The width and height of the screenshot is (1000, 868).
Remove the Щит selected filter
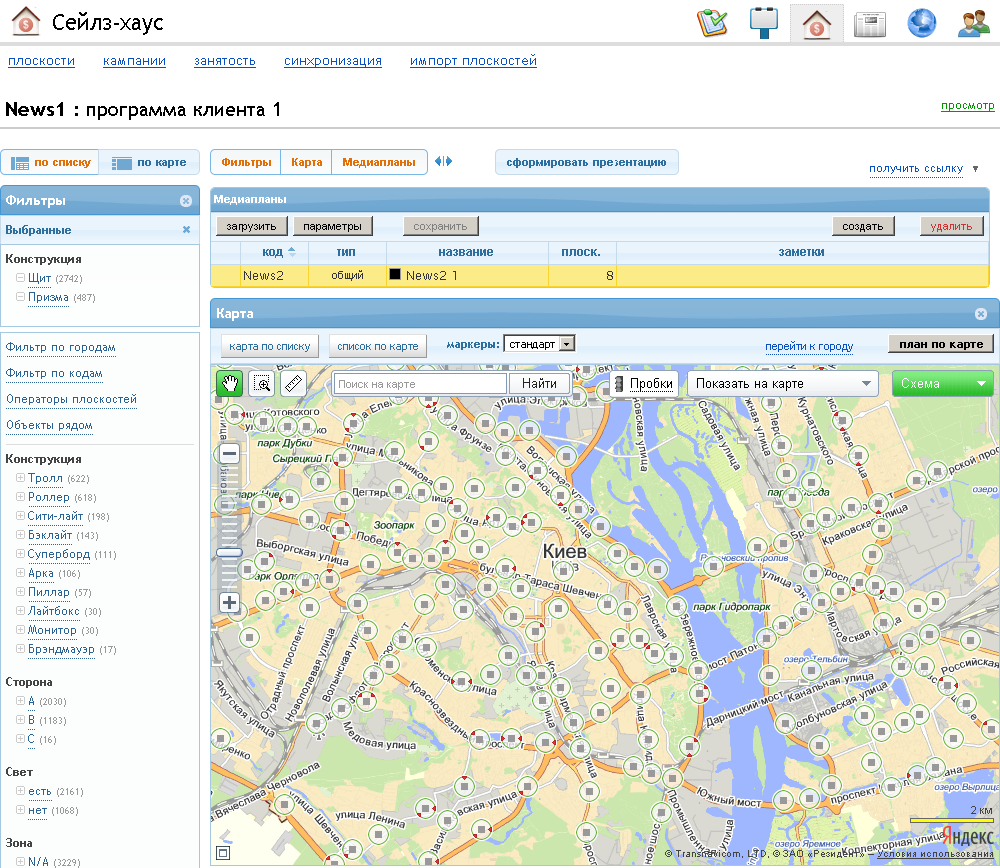(x=20, y=278)
